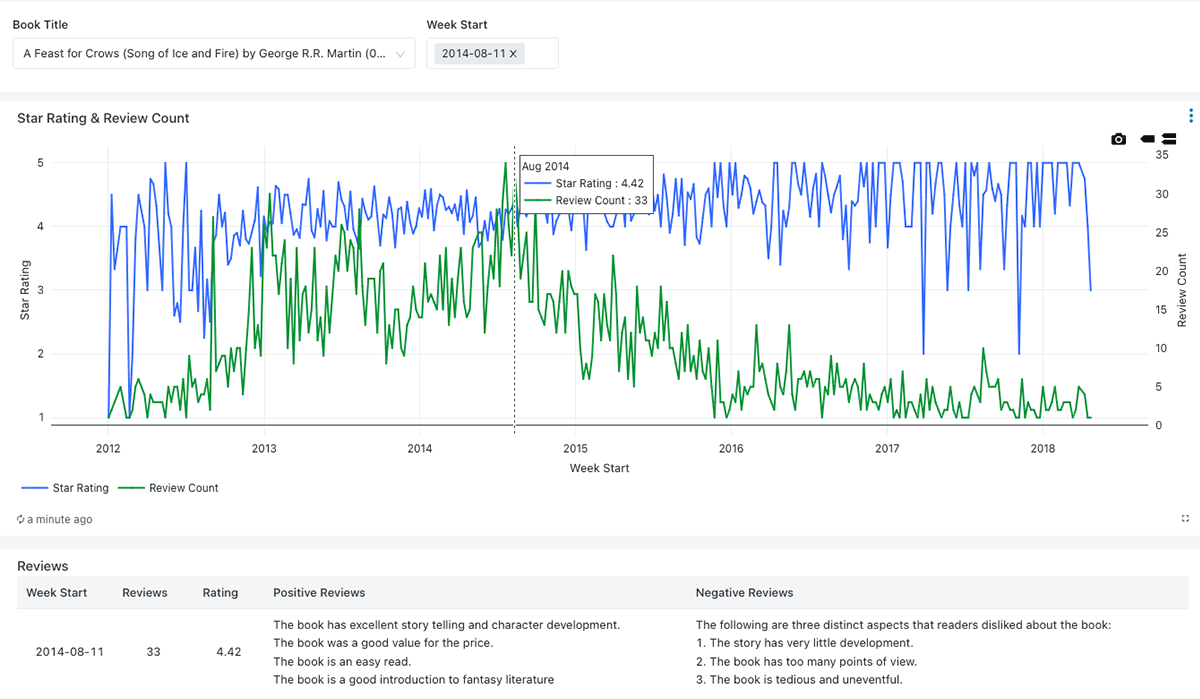1200x699 pixels.
Task: Sort table by Reviews column header
Action: coord(145,593)
